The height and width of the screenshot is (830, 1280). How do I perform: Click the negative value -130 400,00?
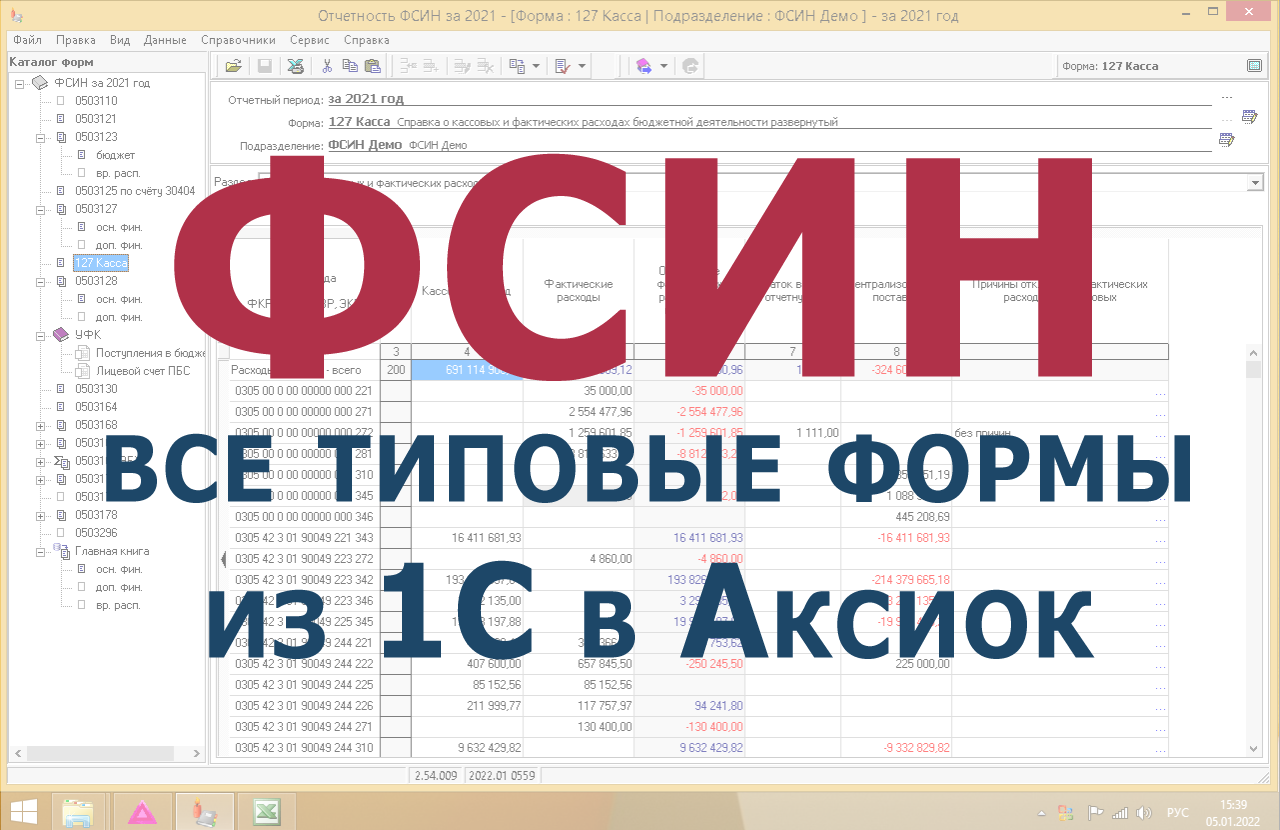coord(689,727)
